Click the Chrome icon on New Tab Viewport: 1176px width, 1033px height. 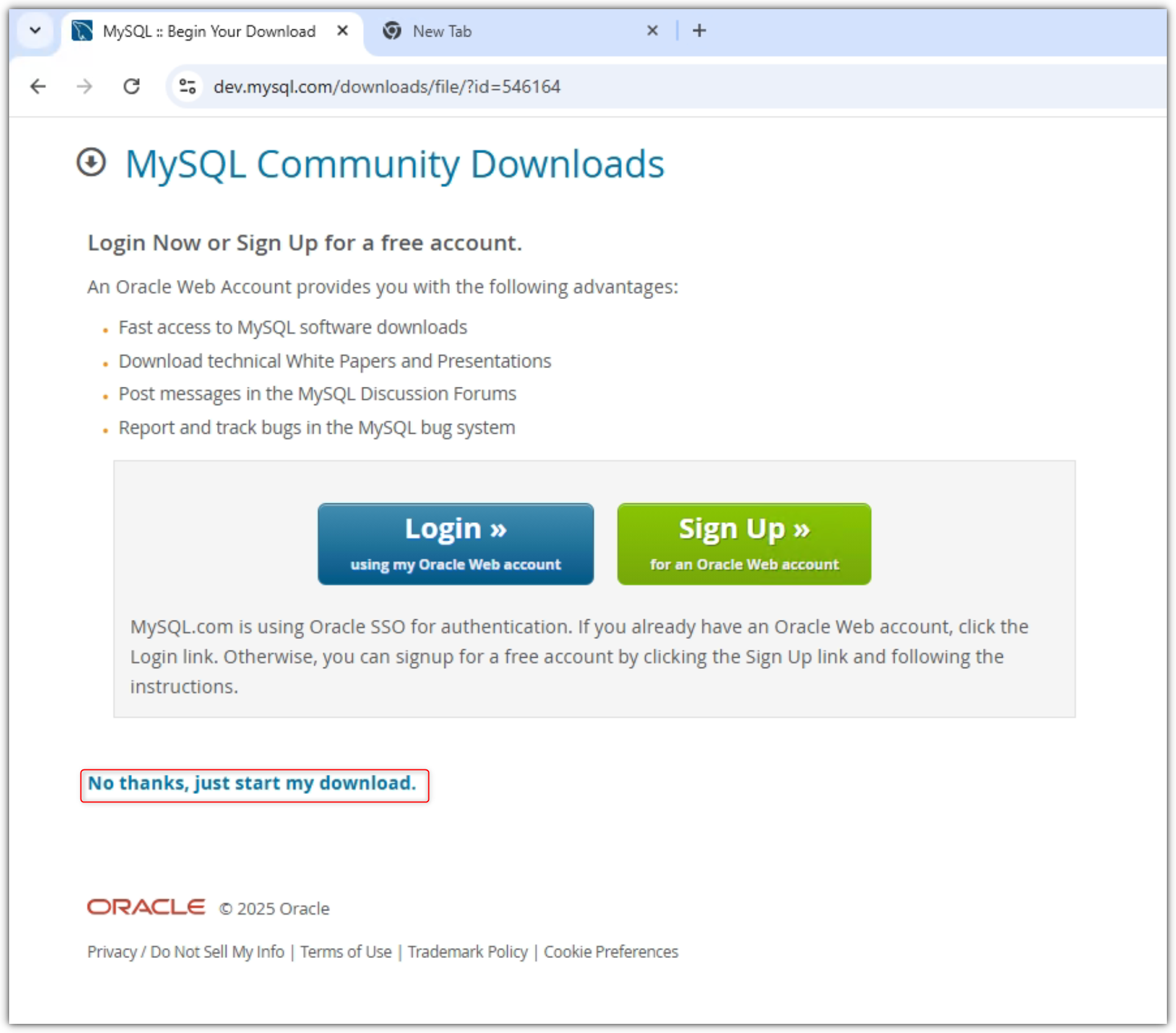[392, 31]
